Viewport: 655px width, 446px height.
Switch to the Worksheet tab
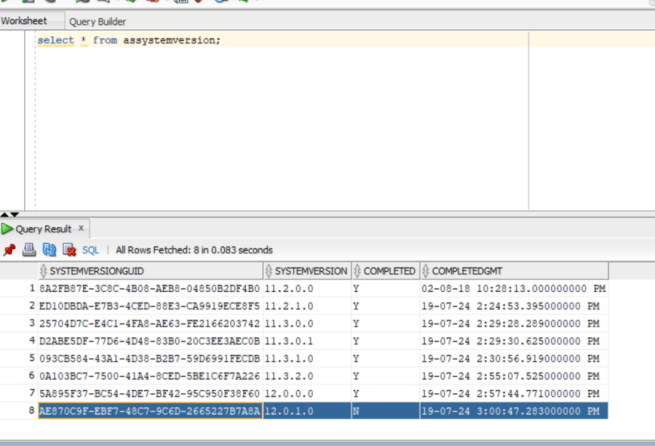click(24, 21)
